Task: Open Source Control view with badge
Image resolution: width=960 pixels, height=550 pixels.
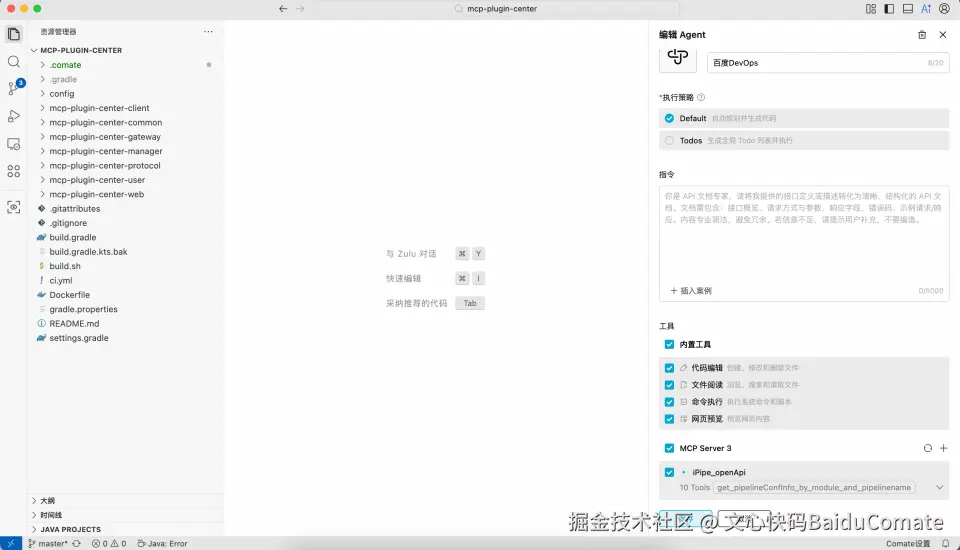Action: (x=13, y=88)
